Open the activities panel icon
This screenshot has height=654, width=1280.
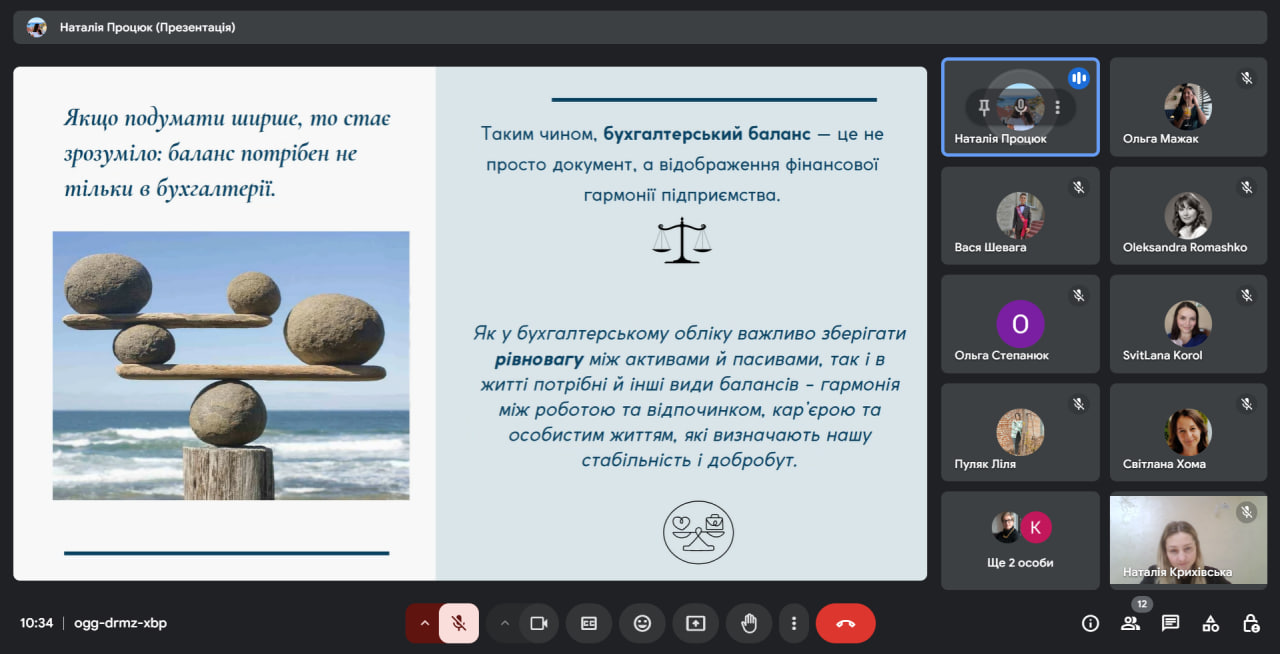[1210, 623]
